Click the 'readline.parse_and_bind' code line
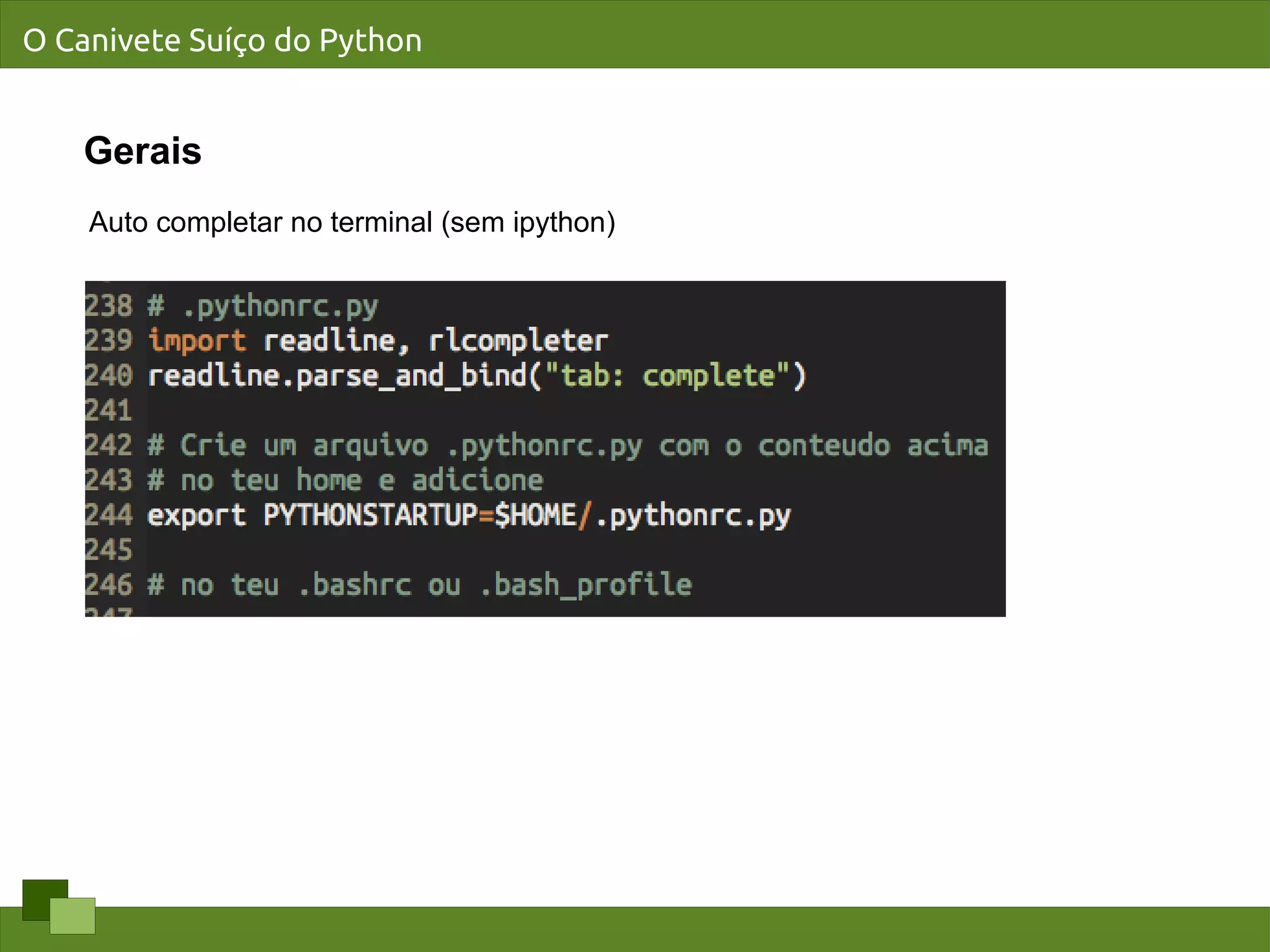Screen dimensions: 1270x952 coord(477,376)
